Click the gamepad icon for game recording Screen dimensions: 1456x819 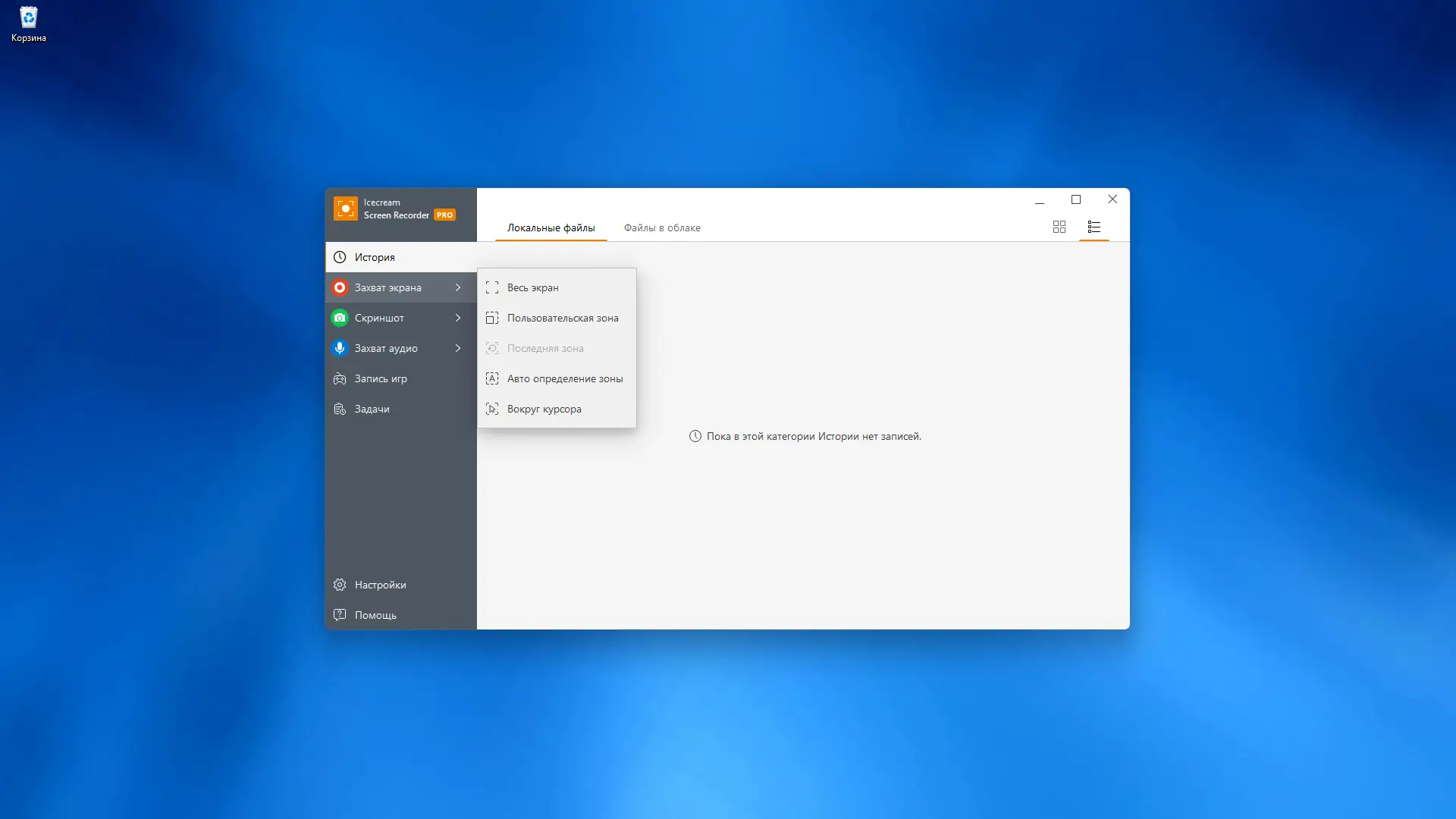click(340, 378)
